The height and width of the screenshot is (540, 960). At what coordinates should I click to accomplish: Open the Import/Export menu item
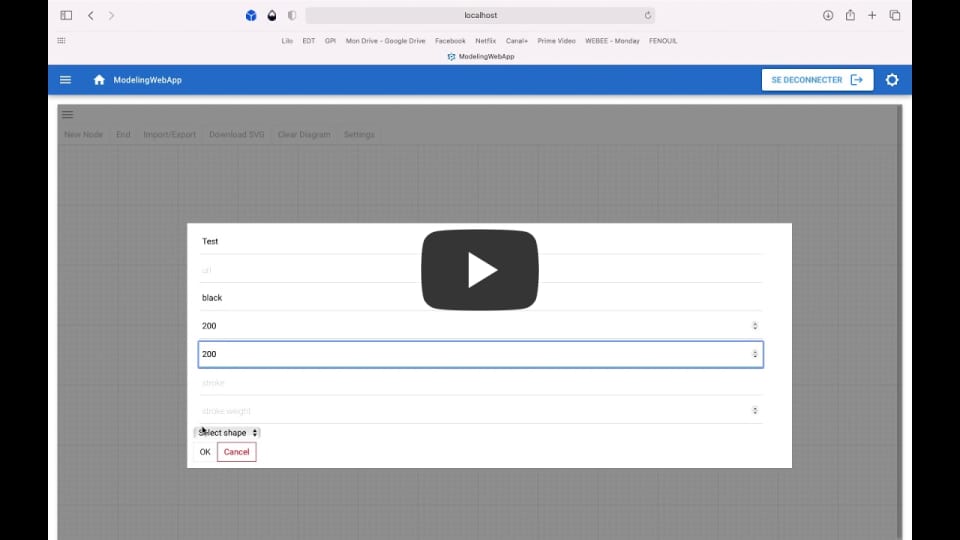point(170,135)
